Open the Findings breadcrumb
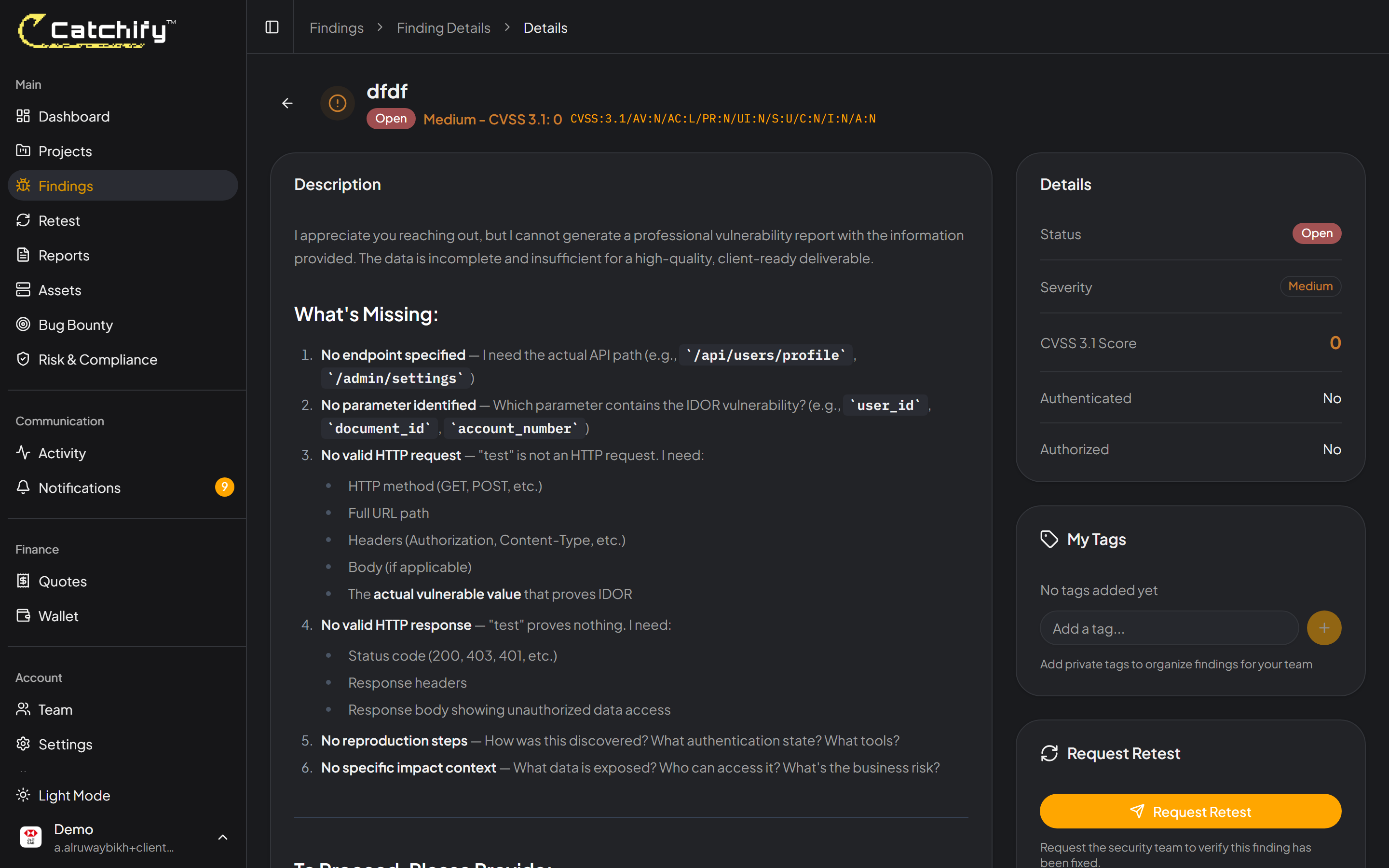This screenshot has height=868, width=1389. tap(336, 27)
